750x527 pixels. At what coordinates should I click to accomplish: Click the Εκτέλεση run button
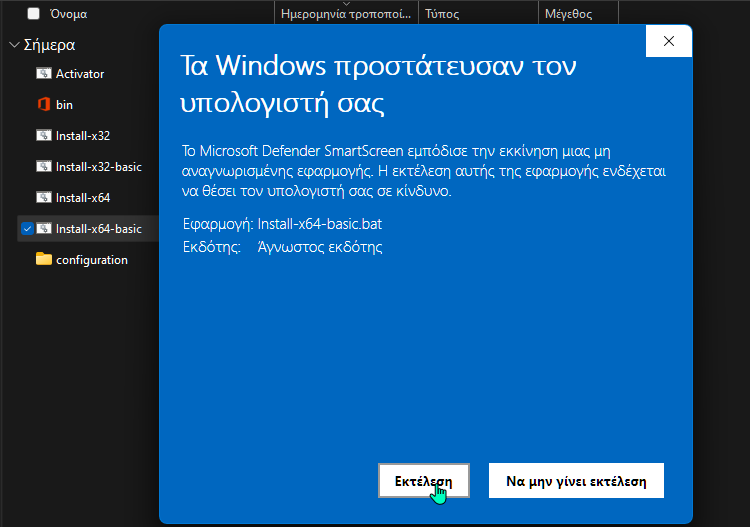tap(424, 481)
